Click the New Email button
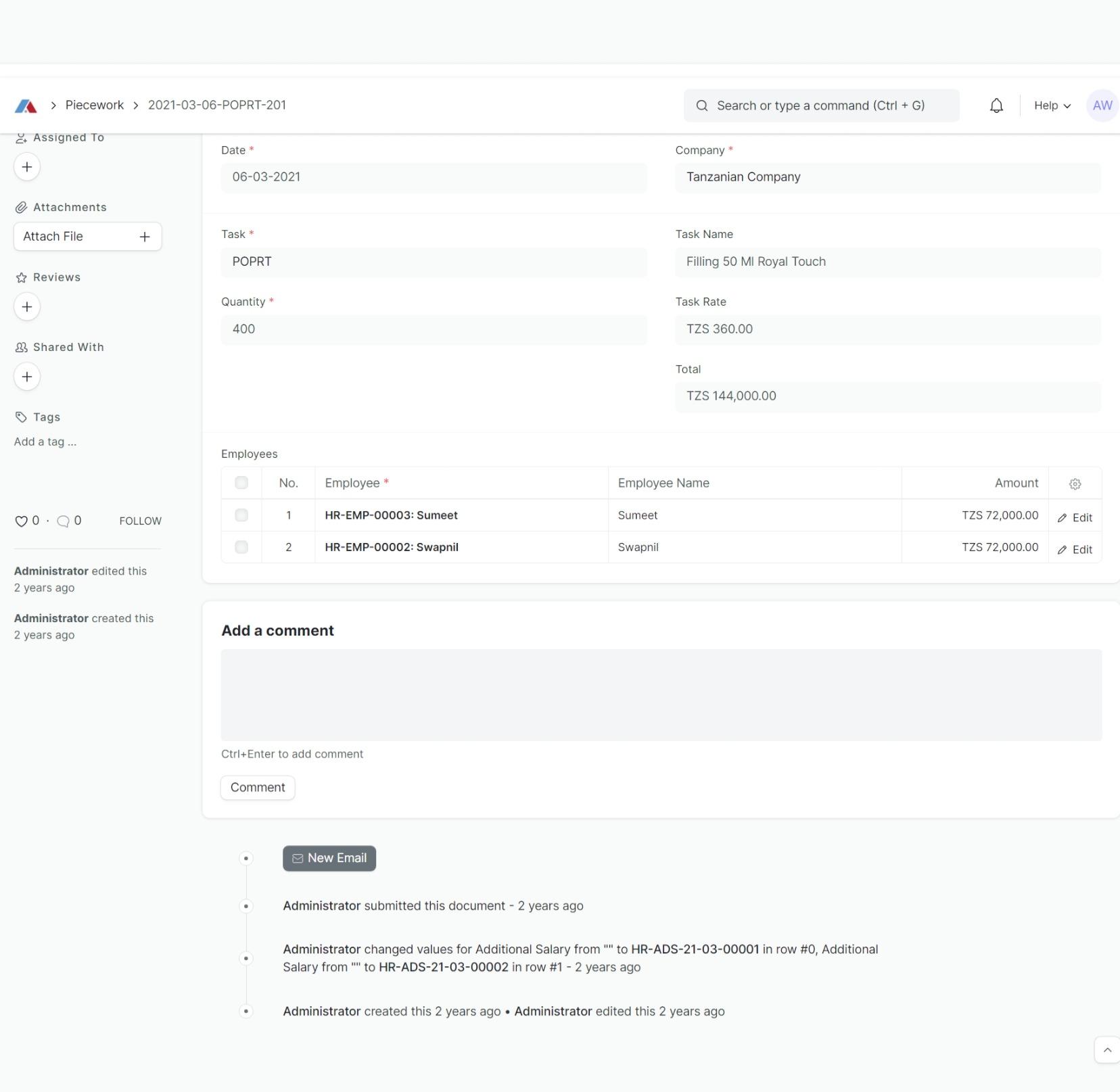The image size is (1120, 1092). (x=329, y=857)
